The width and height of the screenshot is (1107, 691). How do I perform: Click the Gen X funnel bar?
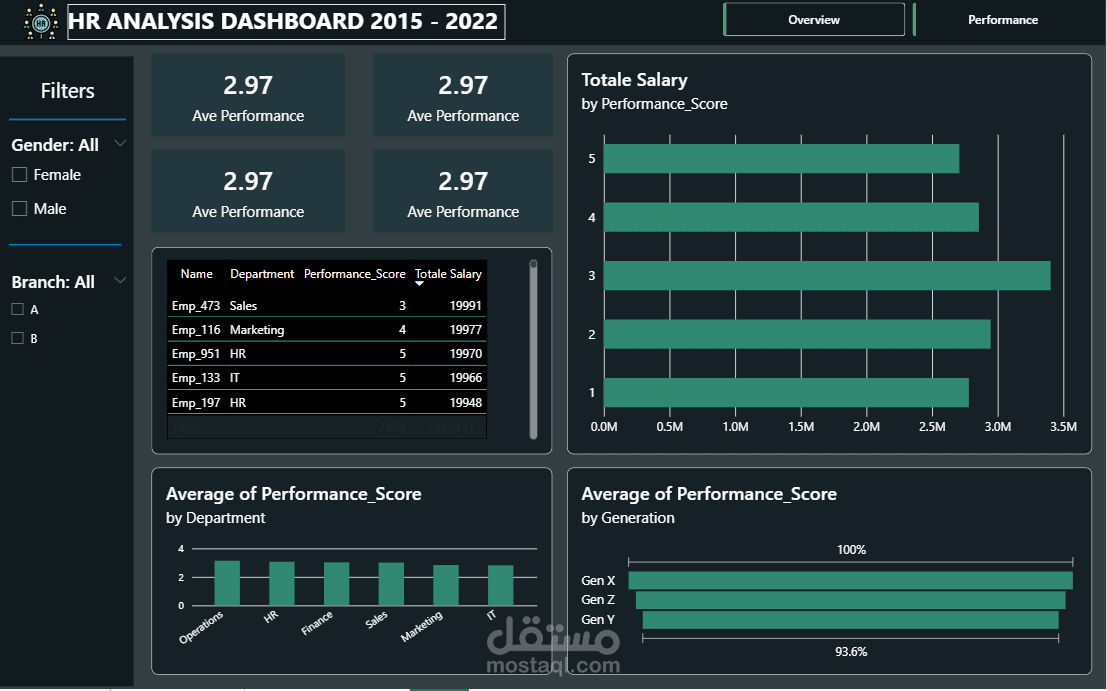click(x=851, y=580)
